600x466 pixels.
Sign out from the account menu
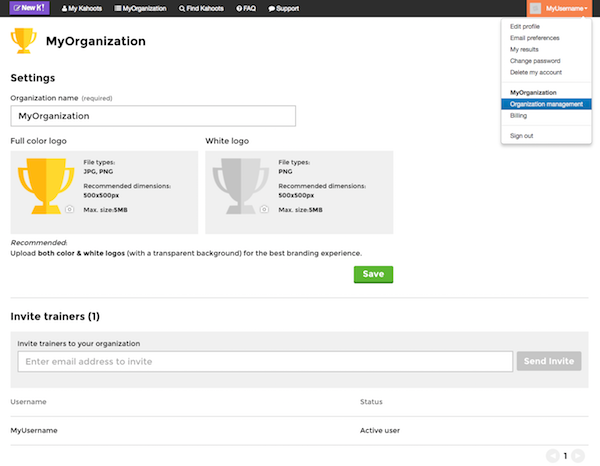(x=521, y=136)
